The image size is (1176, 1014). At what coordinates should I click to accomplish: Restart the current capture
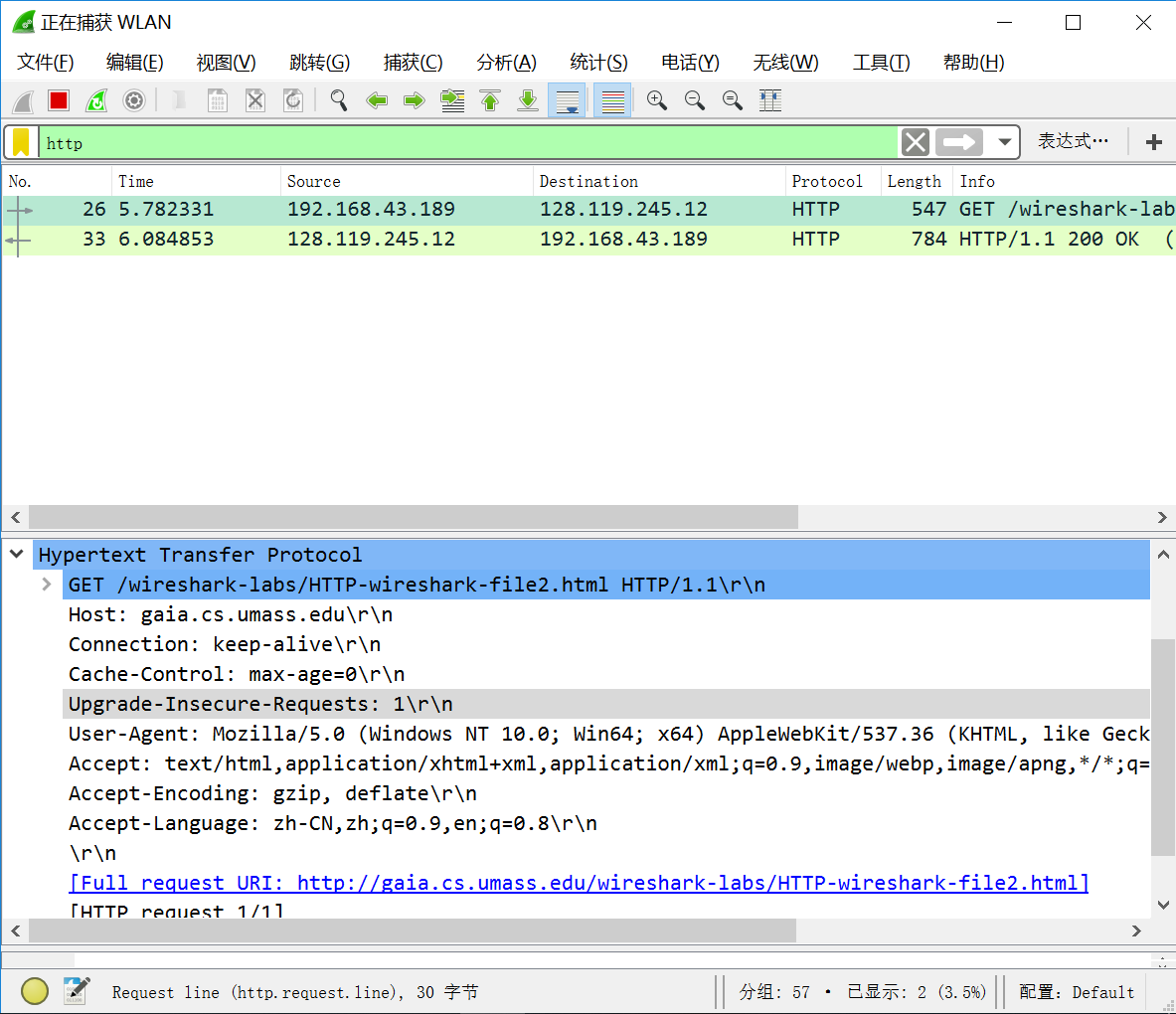click(x=96, y=100)
